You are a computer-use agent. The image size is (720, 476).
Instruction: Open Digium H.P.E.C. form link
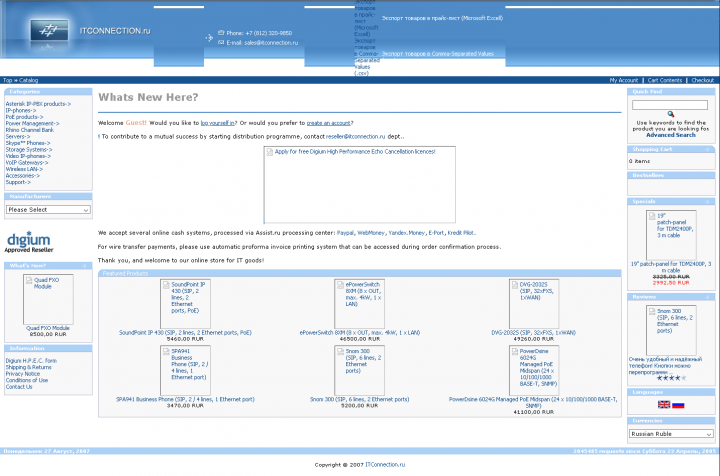click(31, 361)
